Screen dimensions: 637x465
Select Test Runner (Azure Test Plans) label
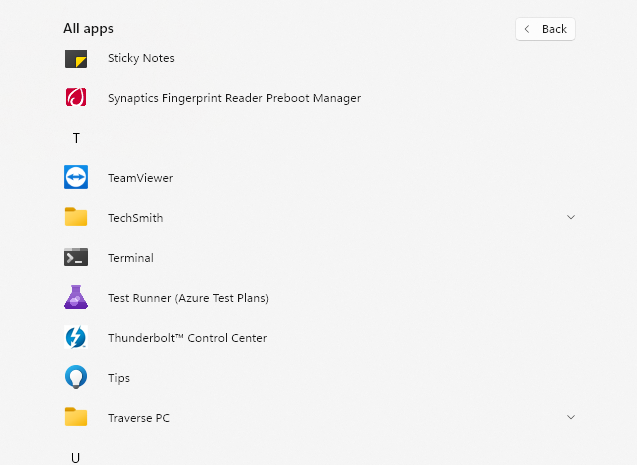pos(188,298)
